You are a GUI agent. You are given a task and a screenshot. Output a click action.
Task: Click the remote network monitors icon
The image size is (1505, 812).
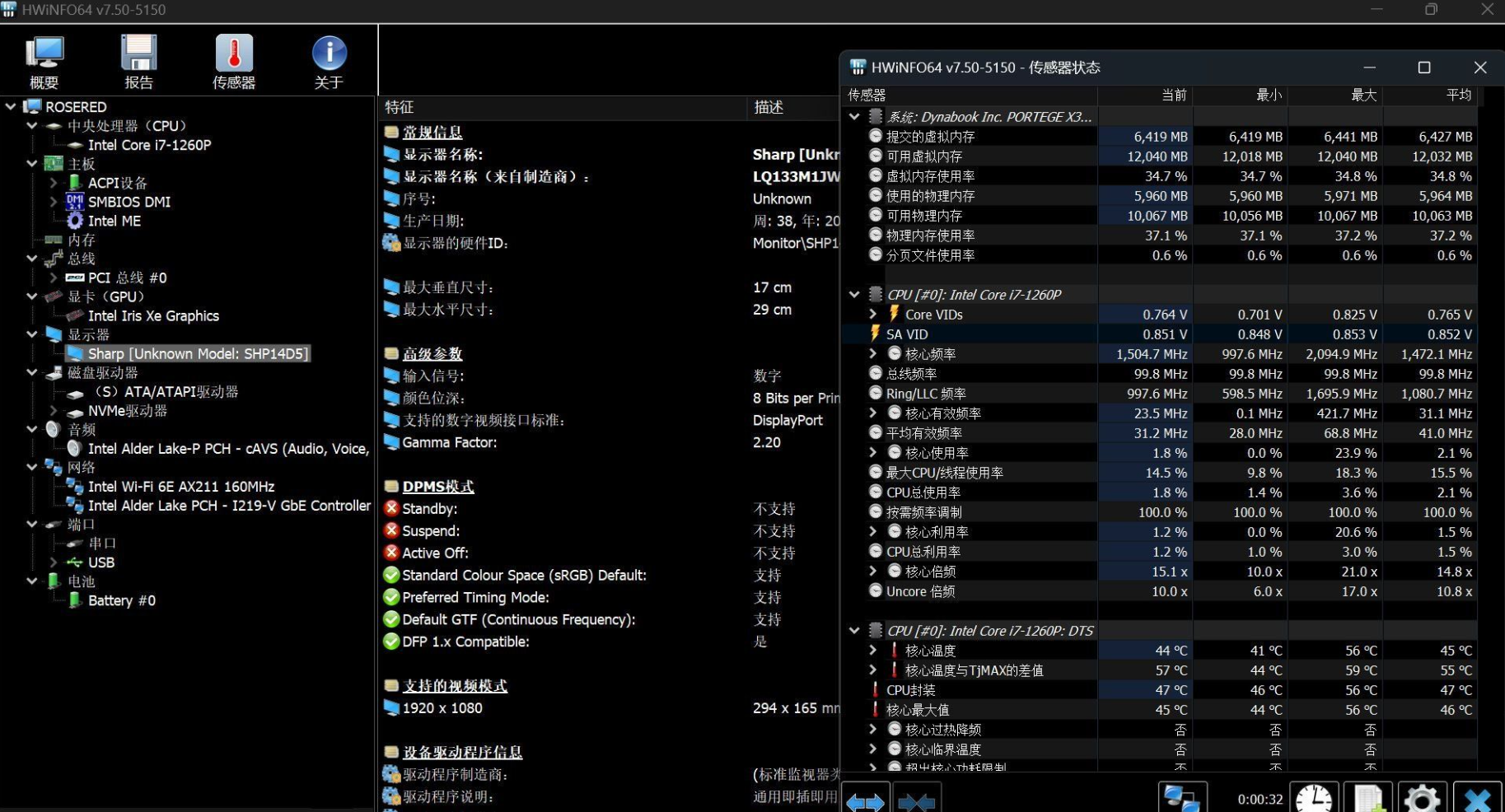(1182, 799)
